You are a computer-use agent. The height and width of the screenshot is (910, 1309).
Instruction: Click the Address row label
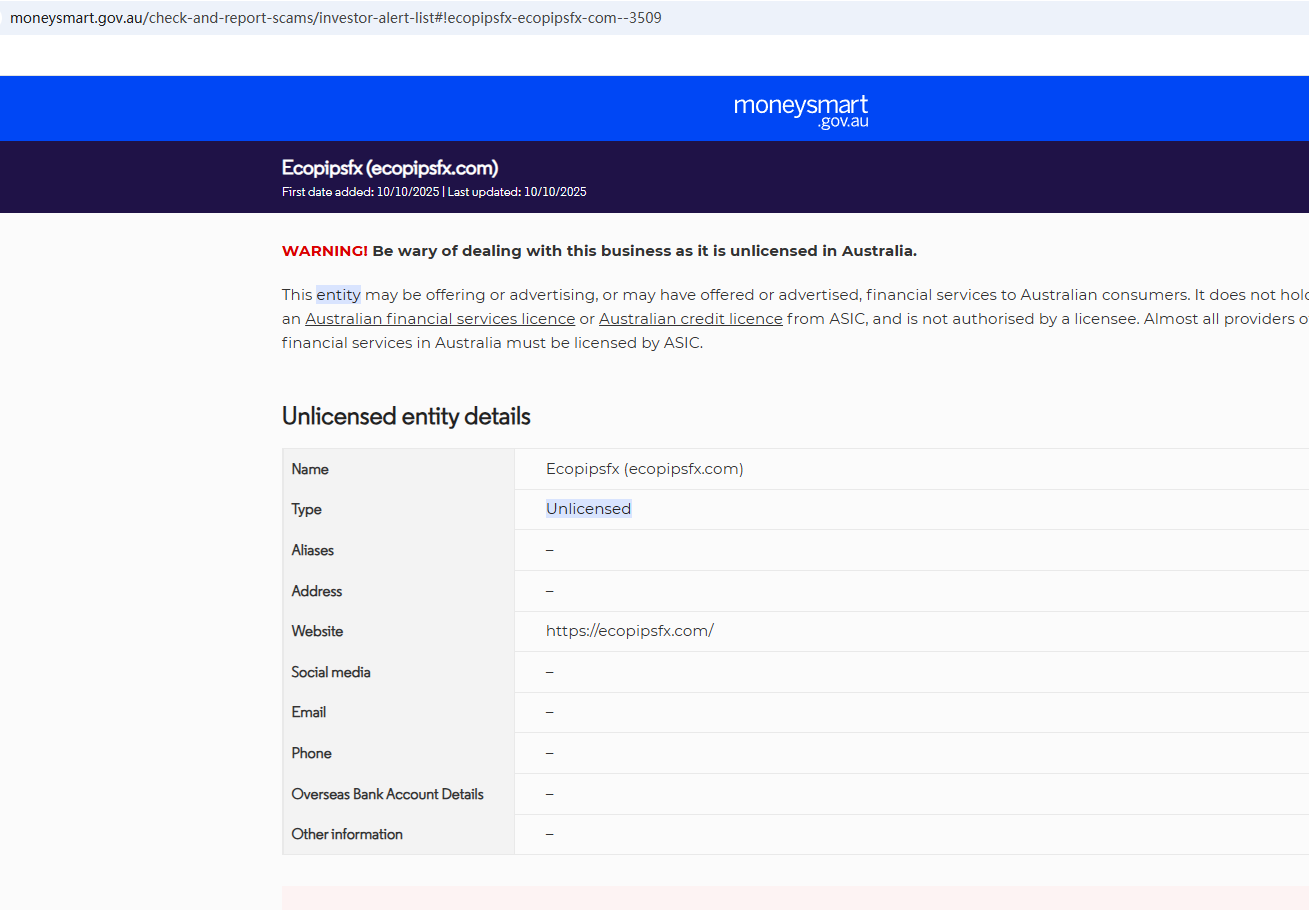pyautogui.click(x=317, y=591)
